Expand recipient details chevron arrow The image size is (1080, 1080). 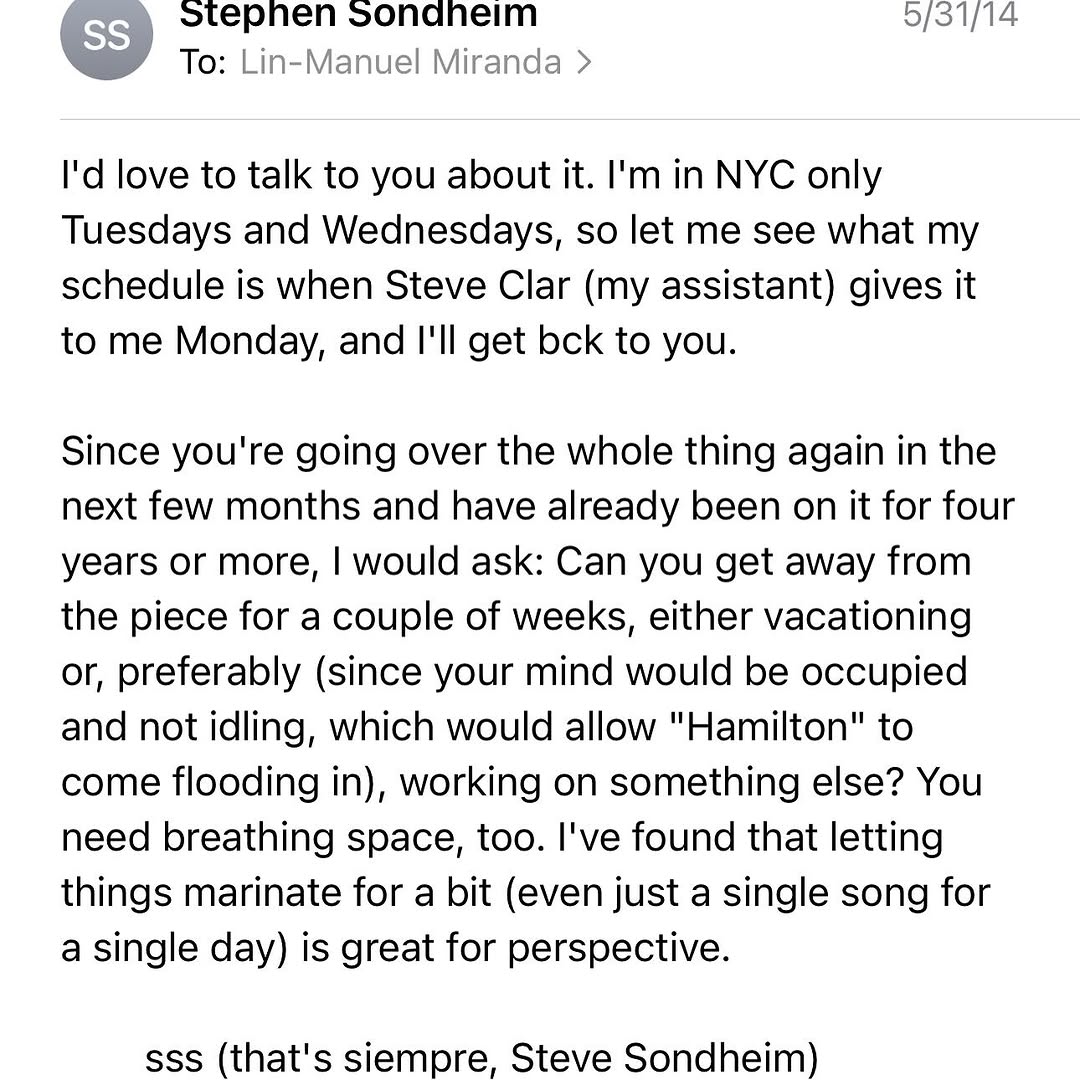pos(584,63)
